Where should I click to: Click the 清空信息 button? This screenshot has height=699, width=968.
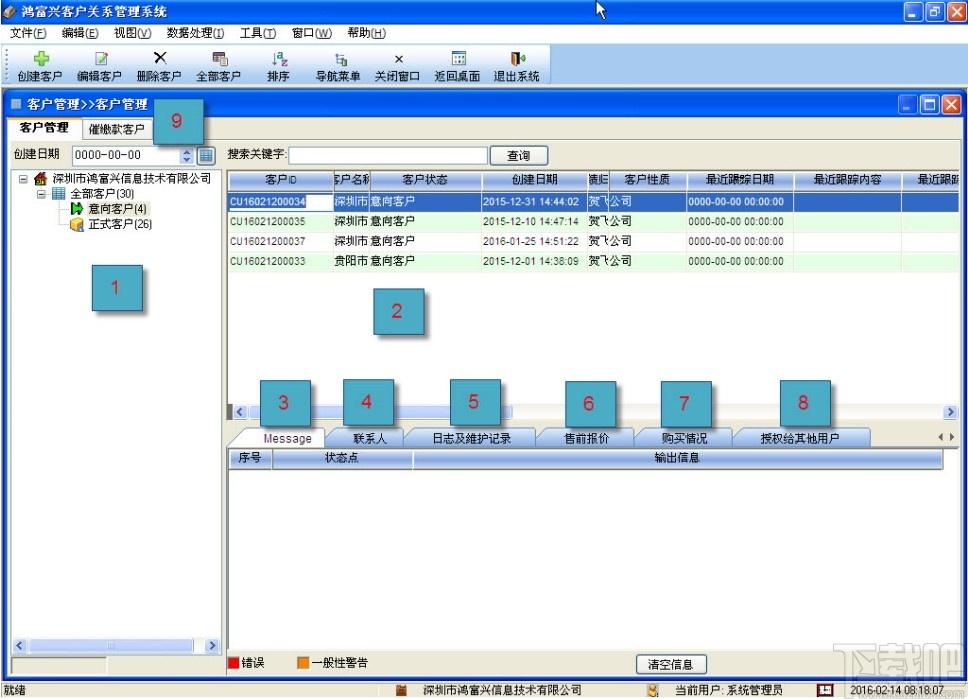coord(671,664)
